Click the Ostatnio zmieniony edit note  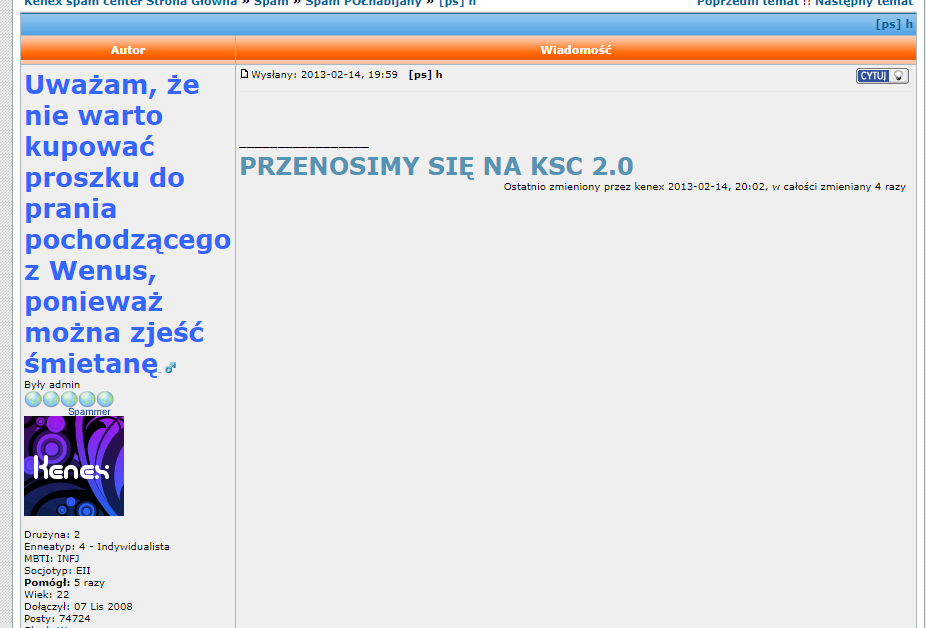pos(704,187)
